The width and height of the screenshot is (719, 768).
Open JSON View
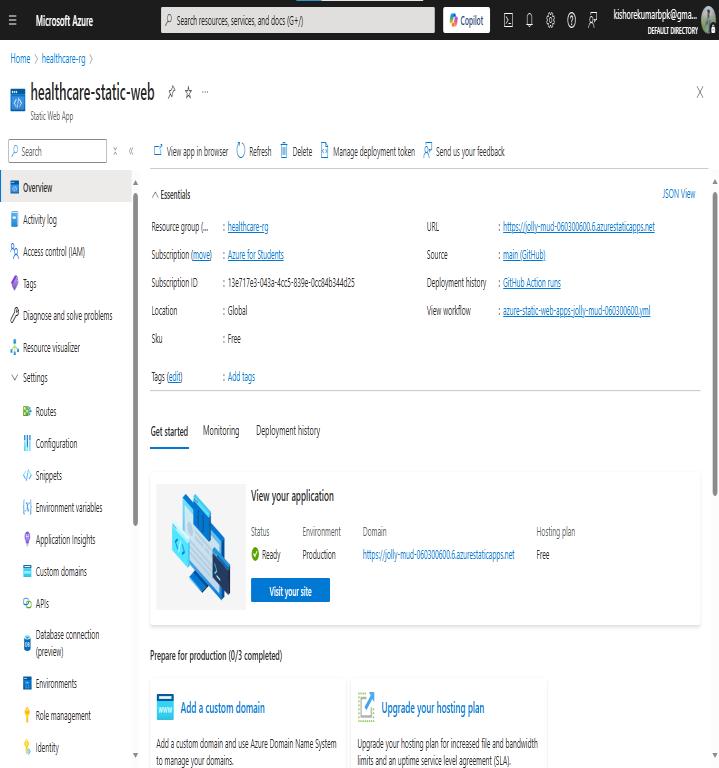point(678,193)
